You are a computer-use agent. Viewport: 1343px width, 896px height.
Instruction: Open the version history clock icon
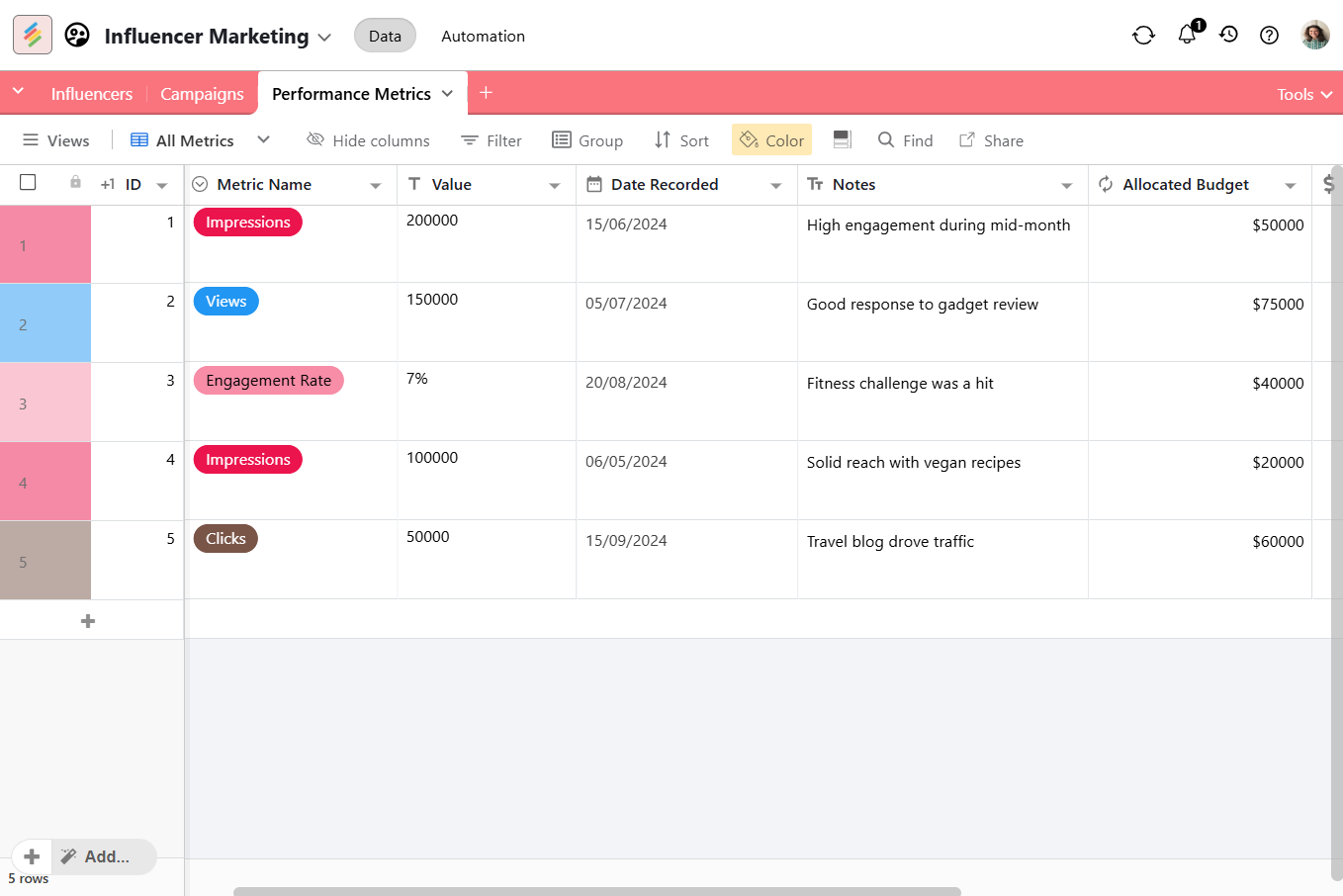point(1228,35)
